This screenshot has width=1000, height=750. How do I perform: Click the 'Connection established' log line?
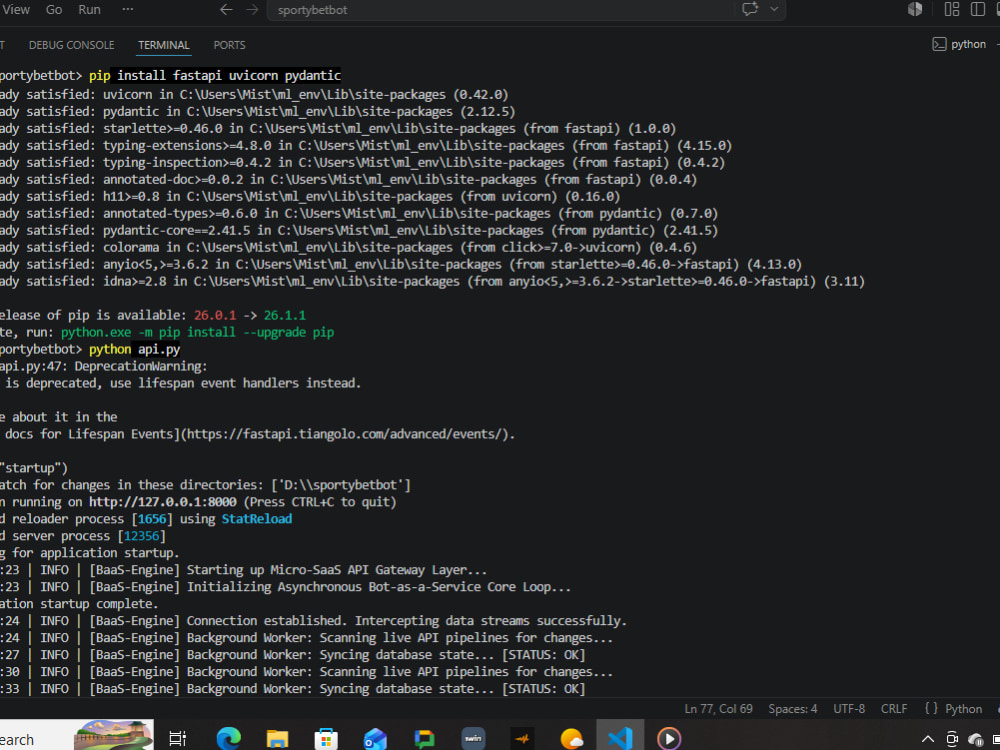pyautogui.click(x=314, y=621)
